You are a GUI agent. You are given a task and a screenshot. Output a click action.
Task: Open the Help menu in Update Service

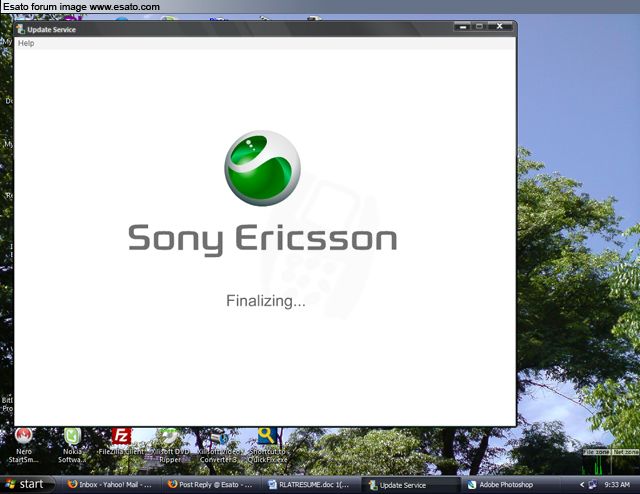tap(26, 43)
